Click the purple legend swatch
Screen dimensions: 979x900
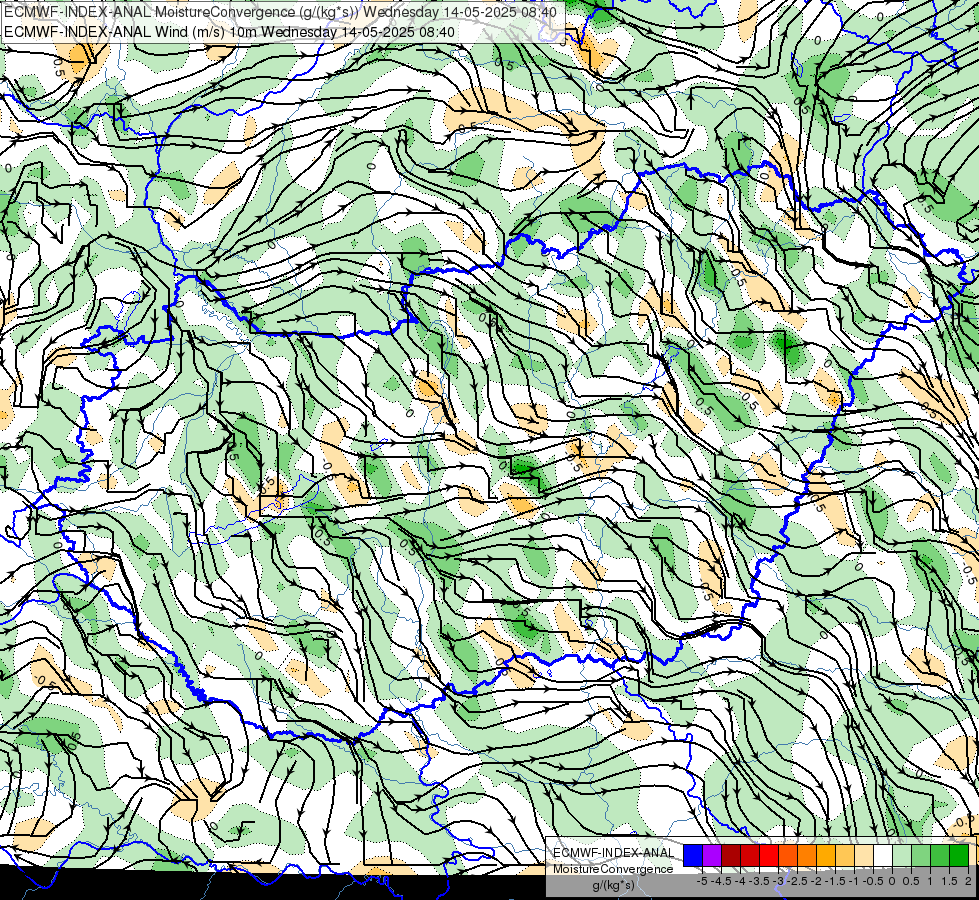click(x=712, y=856)
